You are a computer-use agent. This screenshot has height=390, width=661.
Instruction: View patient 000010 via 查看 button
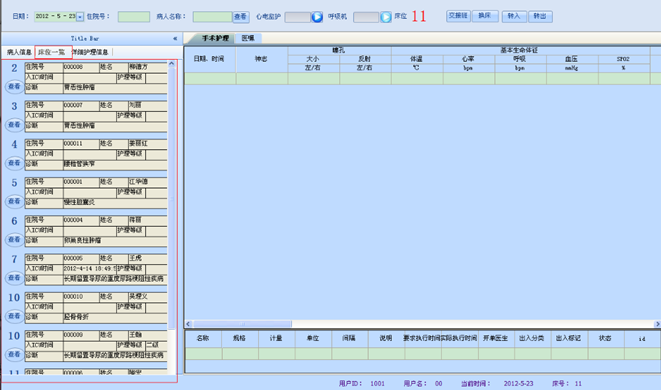pos(14,316)
